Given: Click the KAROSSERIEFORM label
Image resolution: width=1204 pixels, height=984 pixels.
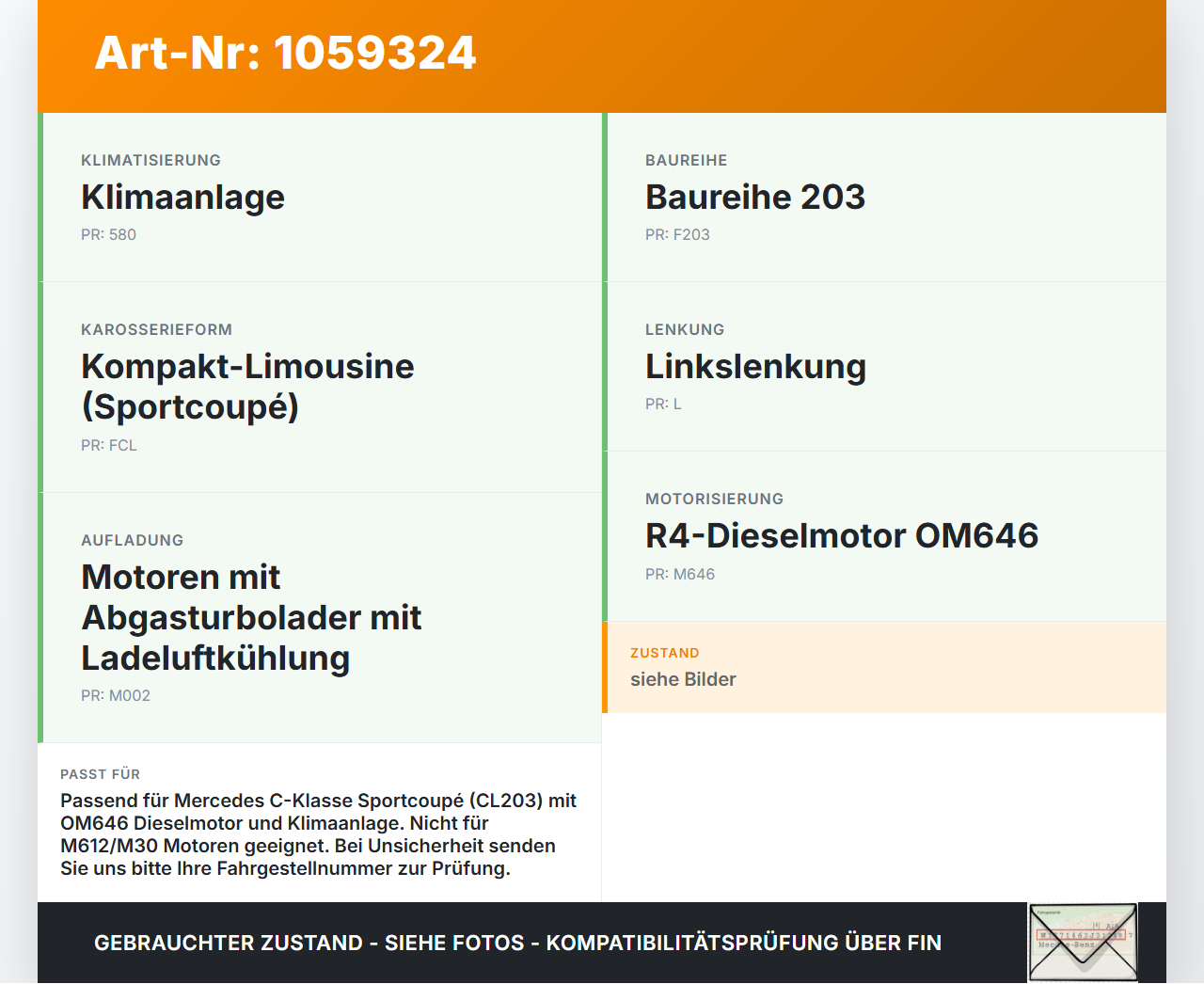Looking at the screenshot, I should (156, 329).
